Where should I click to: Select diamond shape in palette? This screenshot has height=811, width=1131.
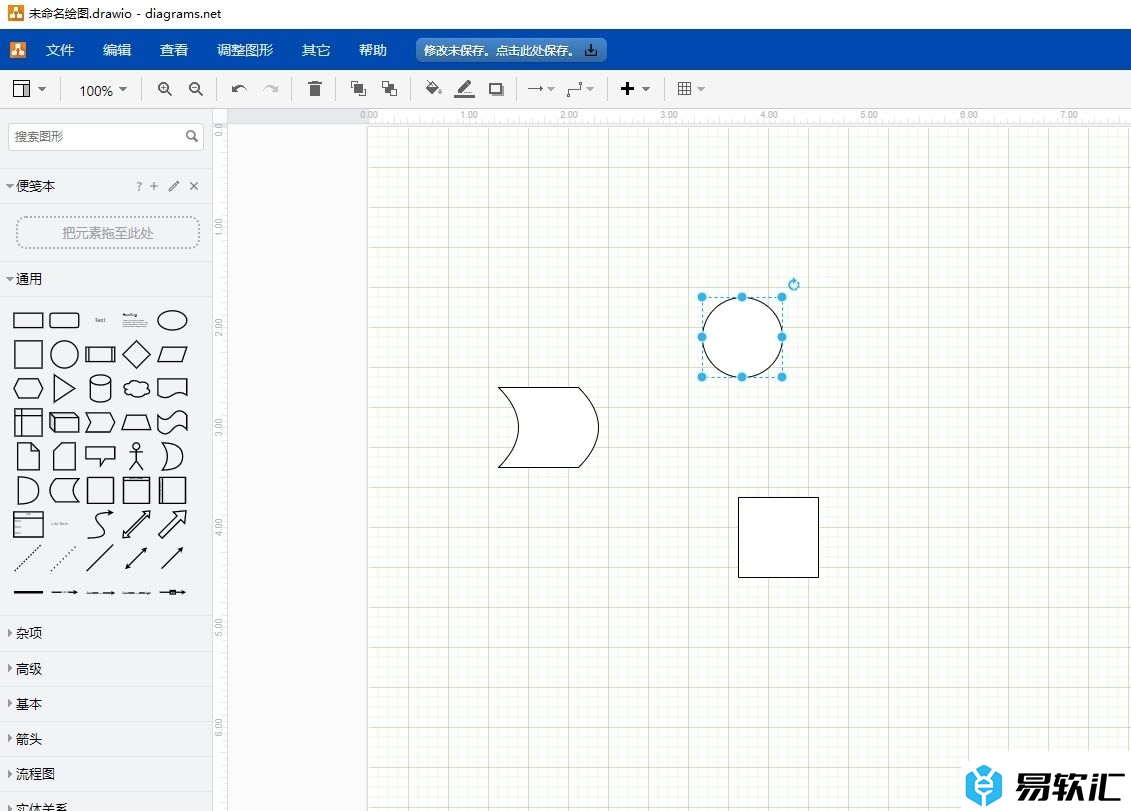coord(136,354)
